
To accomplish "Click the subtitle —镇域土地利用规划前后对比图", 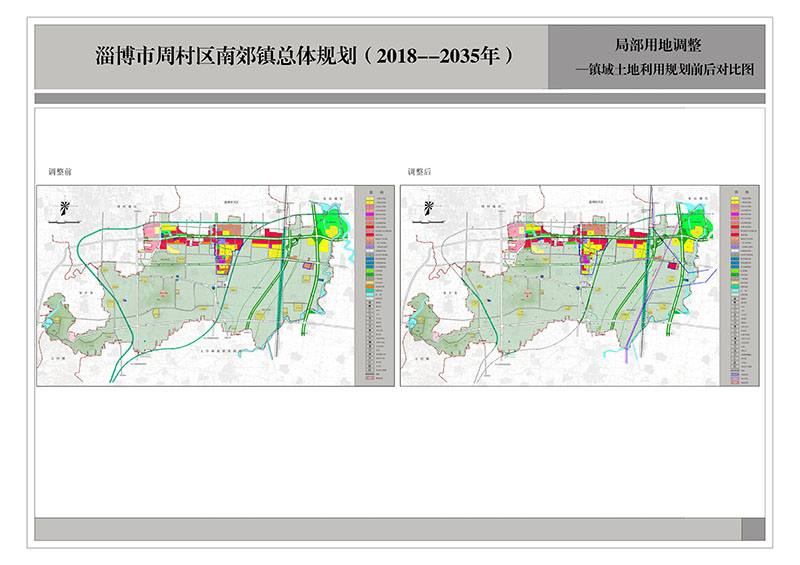I will [665, 69].
